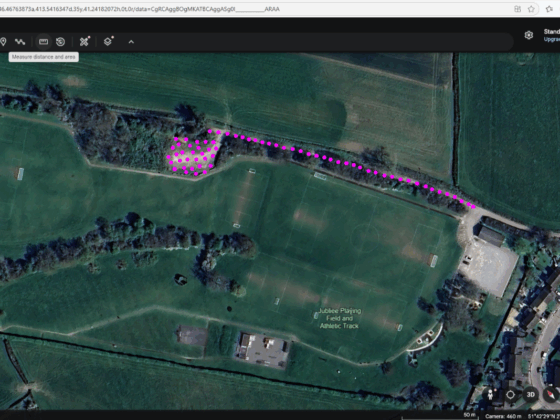Select the Add placemark pin tool
The image size is (560, 420).
coord(3,42)
